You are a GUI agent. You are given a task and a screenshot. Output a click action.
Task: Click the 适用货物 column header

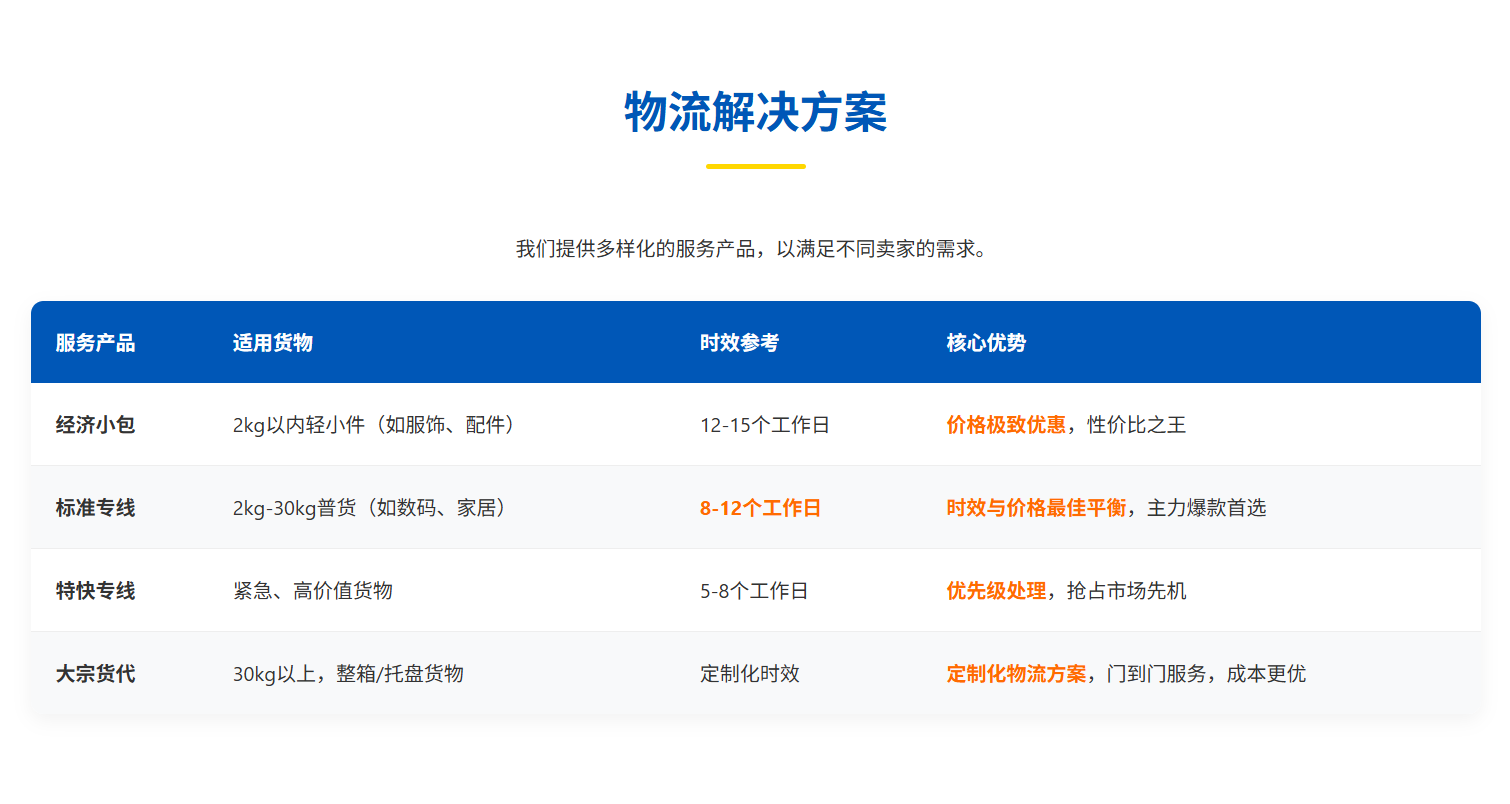272,343
